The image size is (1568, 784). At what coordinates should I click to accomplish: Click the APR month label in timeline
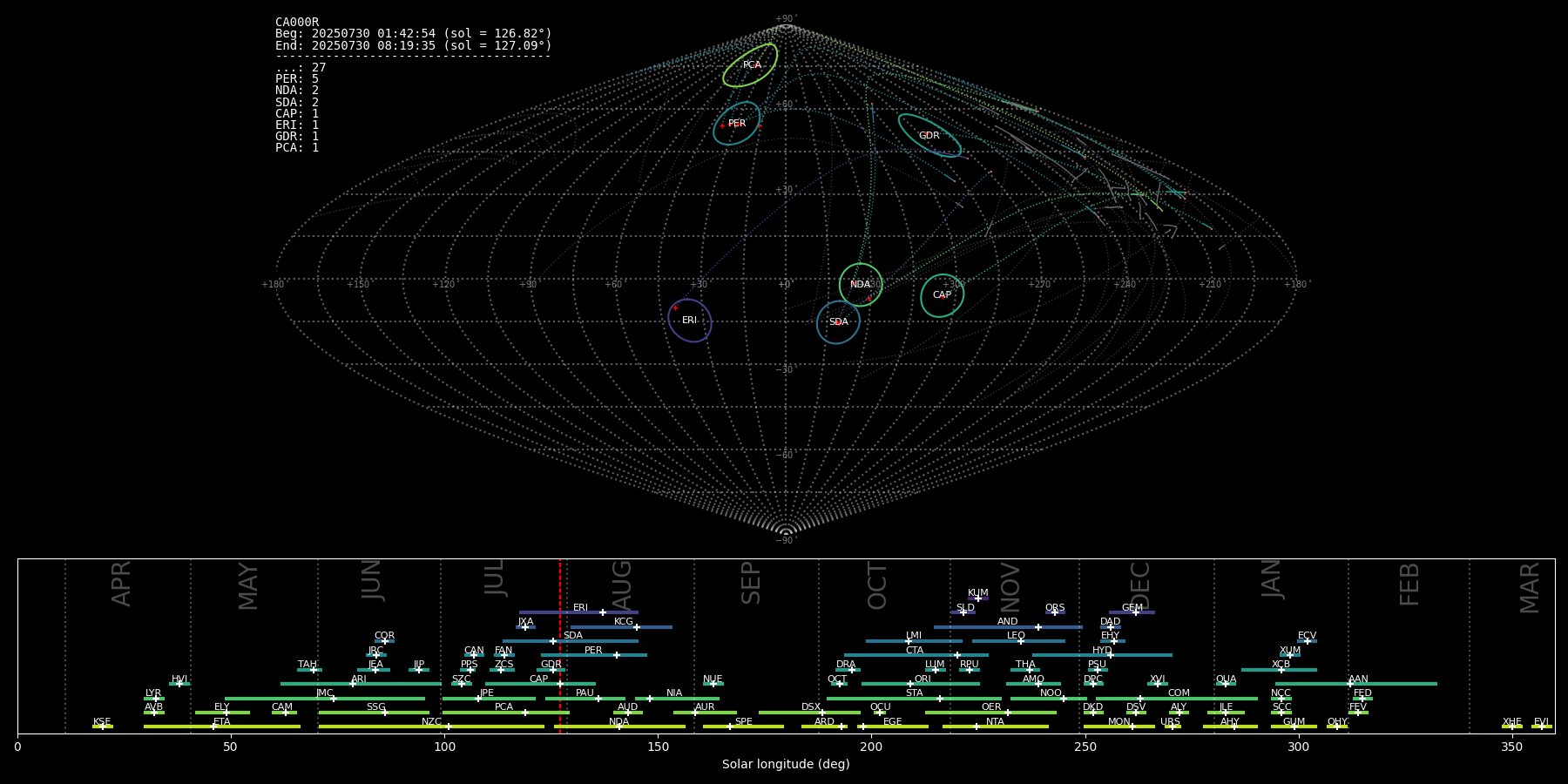tap(122, 584)
